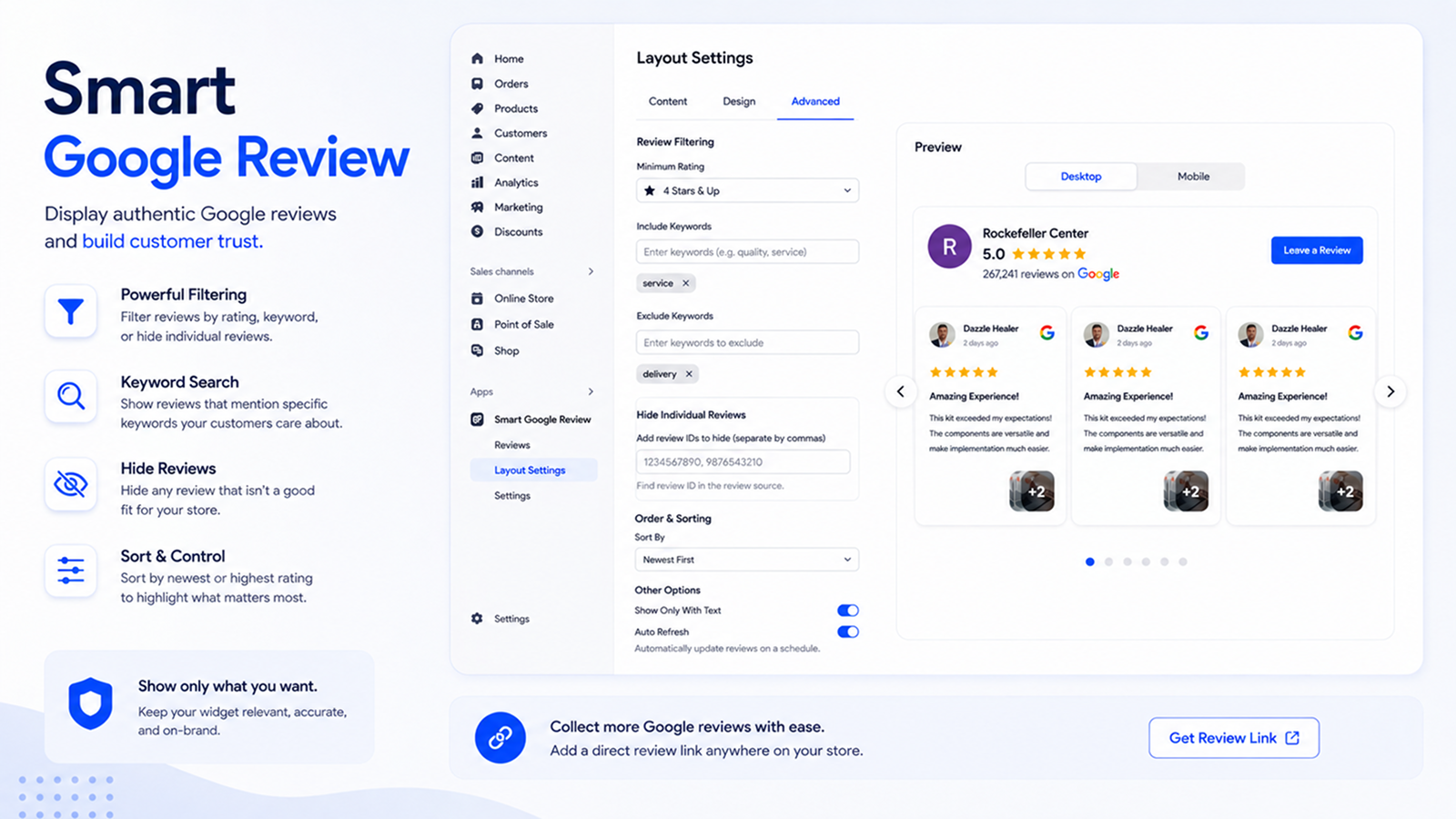The width and height of the screenshot is (1456, 819).
Task: Click the blue chain link icon
Action: [x=500, y=738]
